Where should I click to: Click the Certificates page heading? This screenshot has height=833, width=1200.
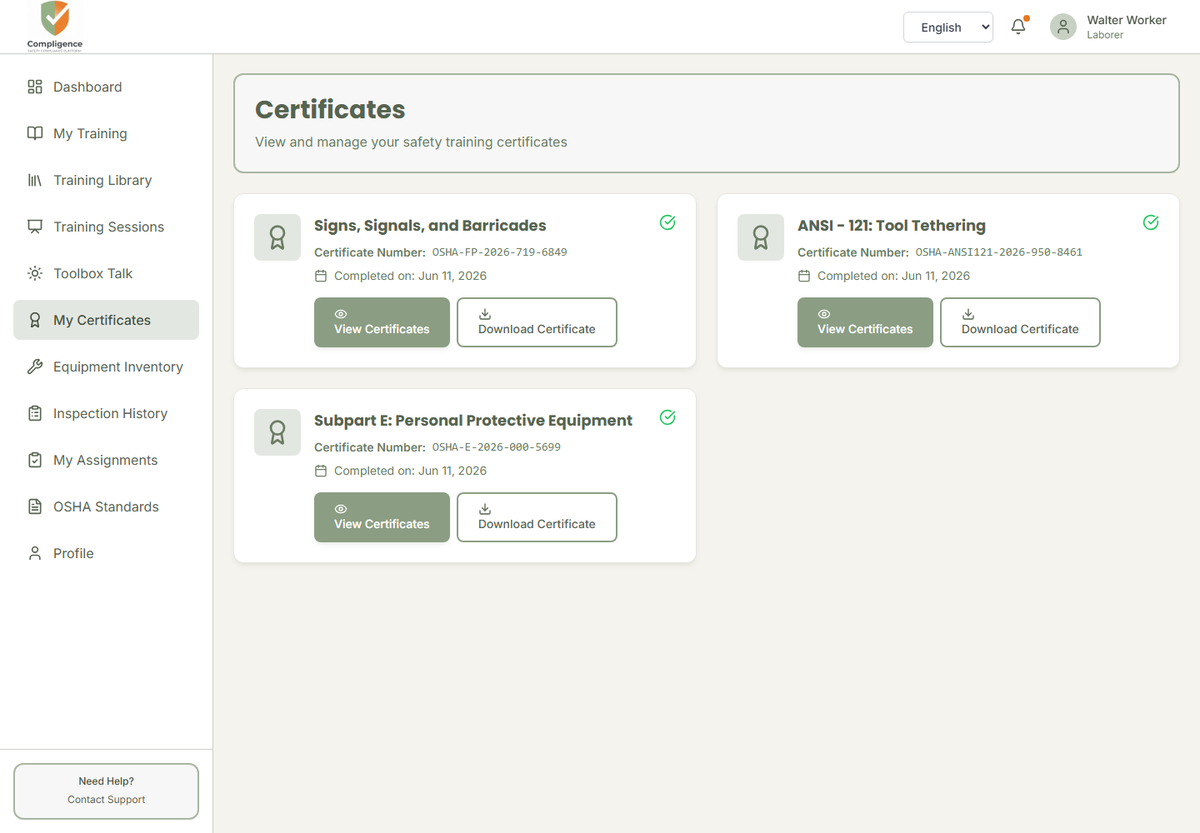click(x=330, y=110)
